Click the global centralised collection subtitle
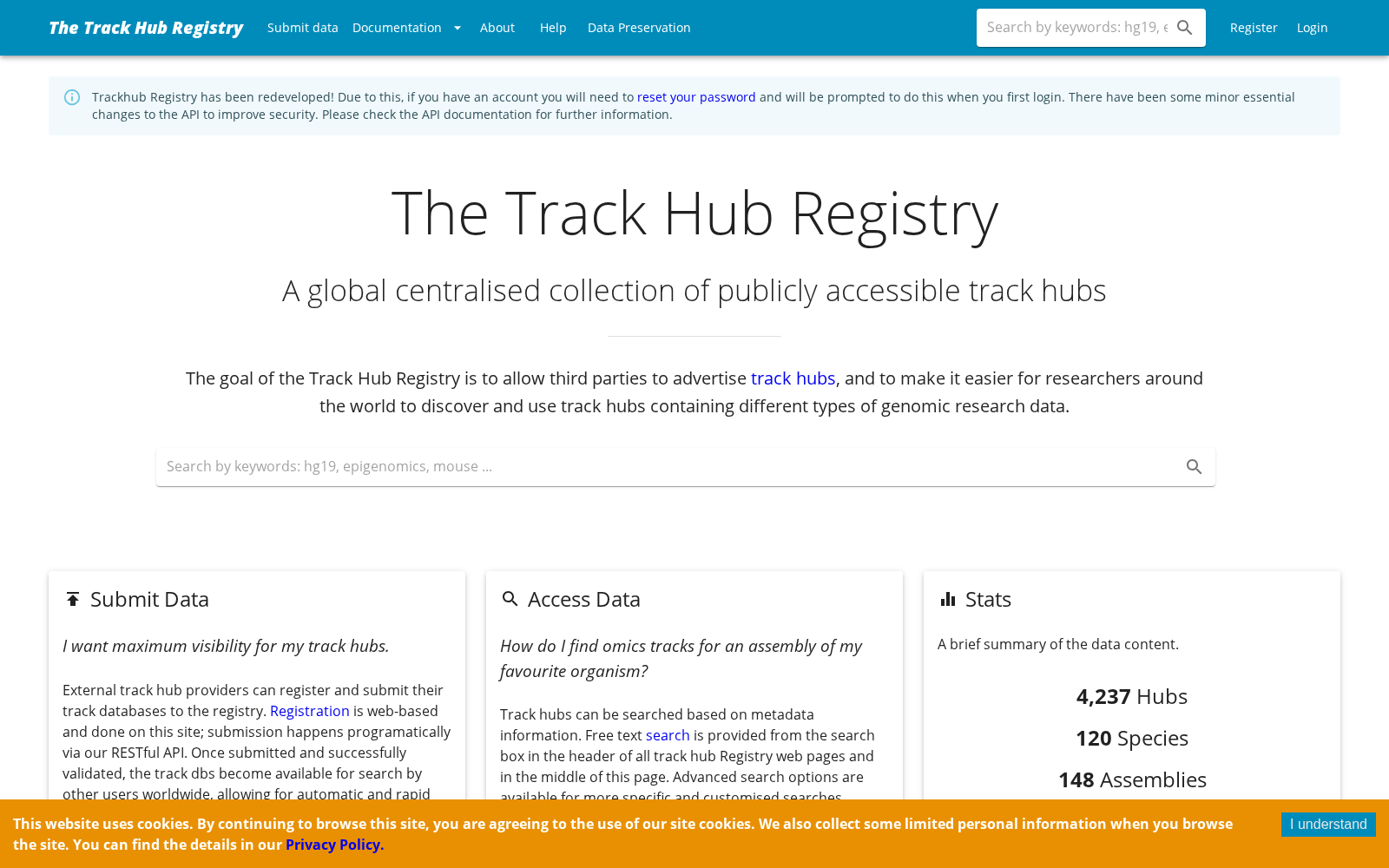 (x=694, y=290)
